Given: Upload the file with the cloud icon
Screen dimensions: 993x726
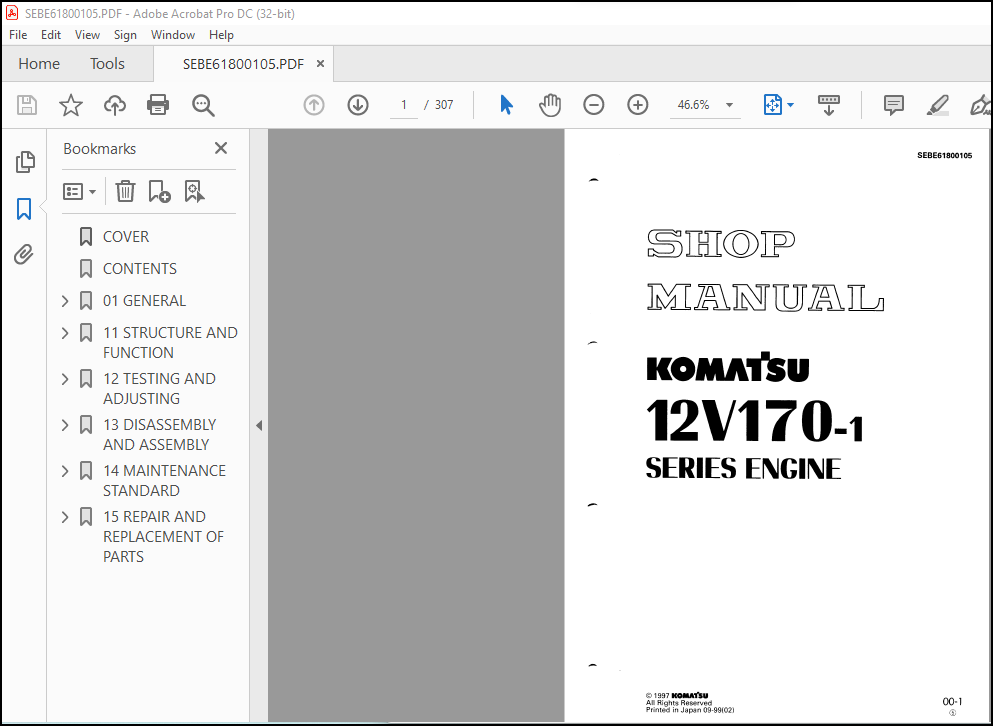Looking at the screenshot, I should [x=115, y=105].
